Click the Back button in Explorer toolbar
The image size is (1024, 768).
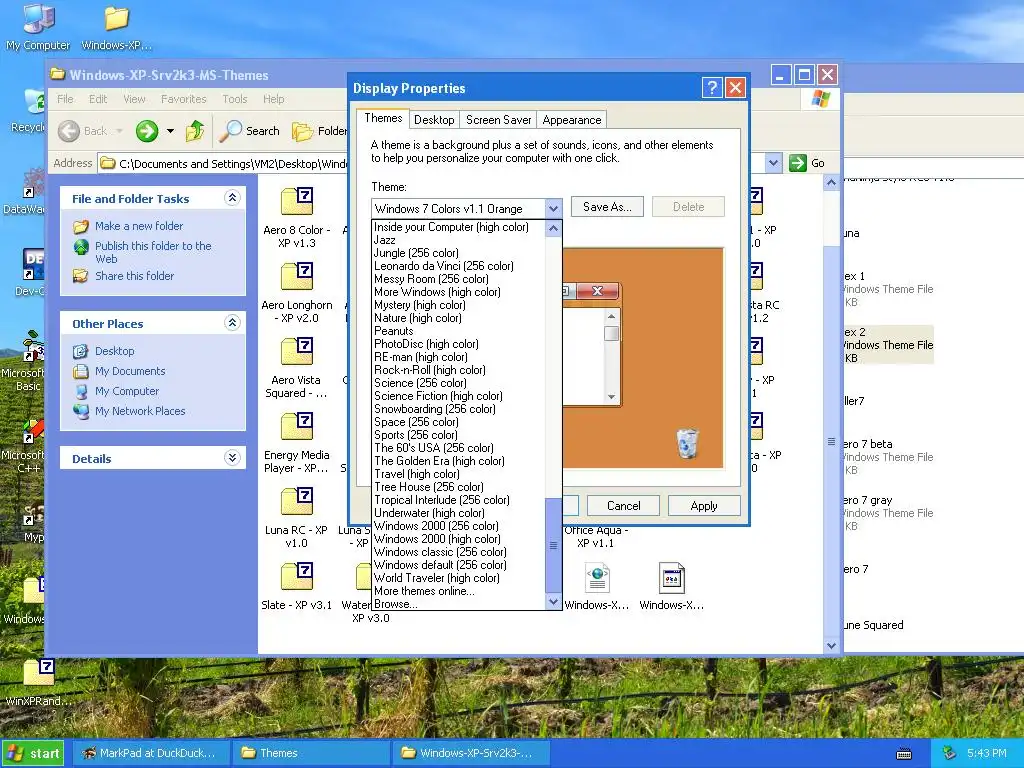click(90, 131)
